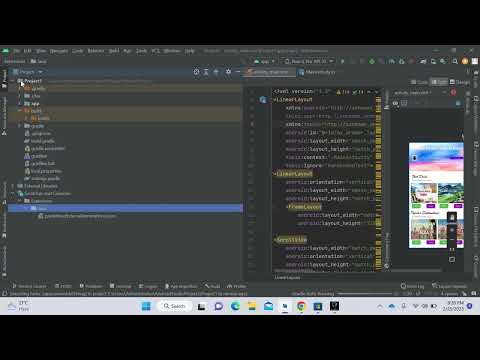Click the Windows Start button
Viewport: 480px width, 360px height.
pyautogui.click(x=146, y=306)
